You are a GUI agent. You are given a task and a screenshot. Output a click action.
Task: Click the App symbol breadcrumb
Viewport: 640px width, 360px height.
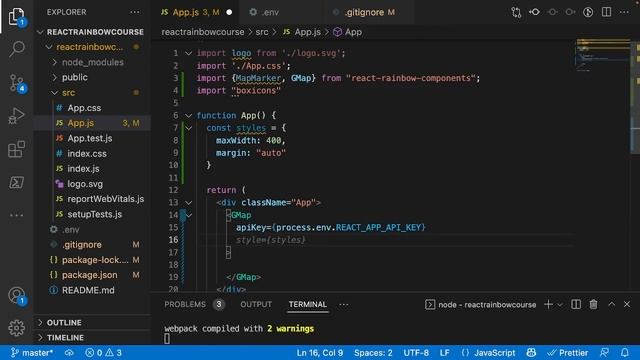348,32
